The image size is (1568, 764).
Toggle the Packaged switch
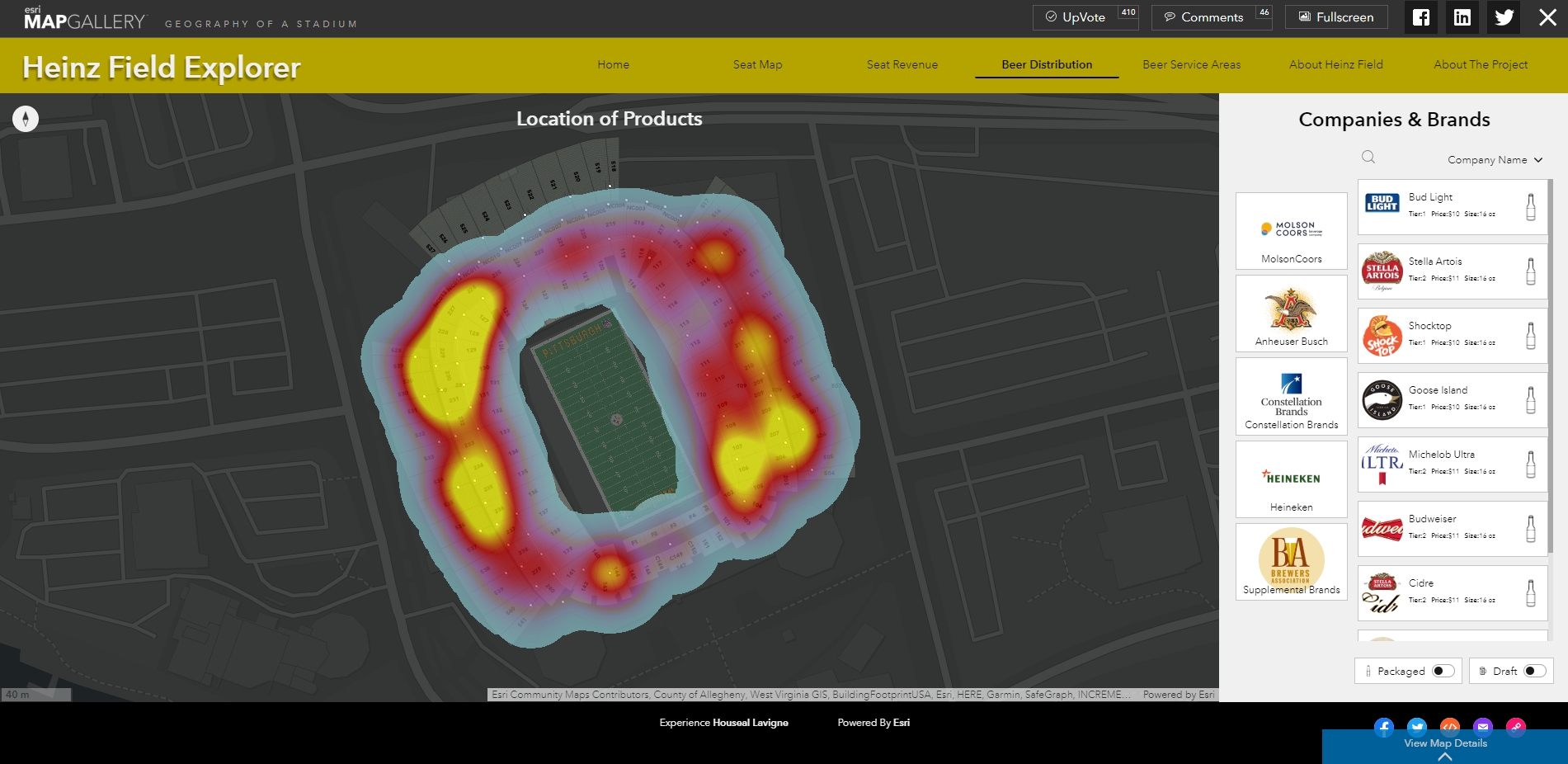[x=1443, y=671]
